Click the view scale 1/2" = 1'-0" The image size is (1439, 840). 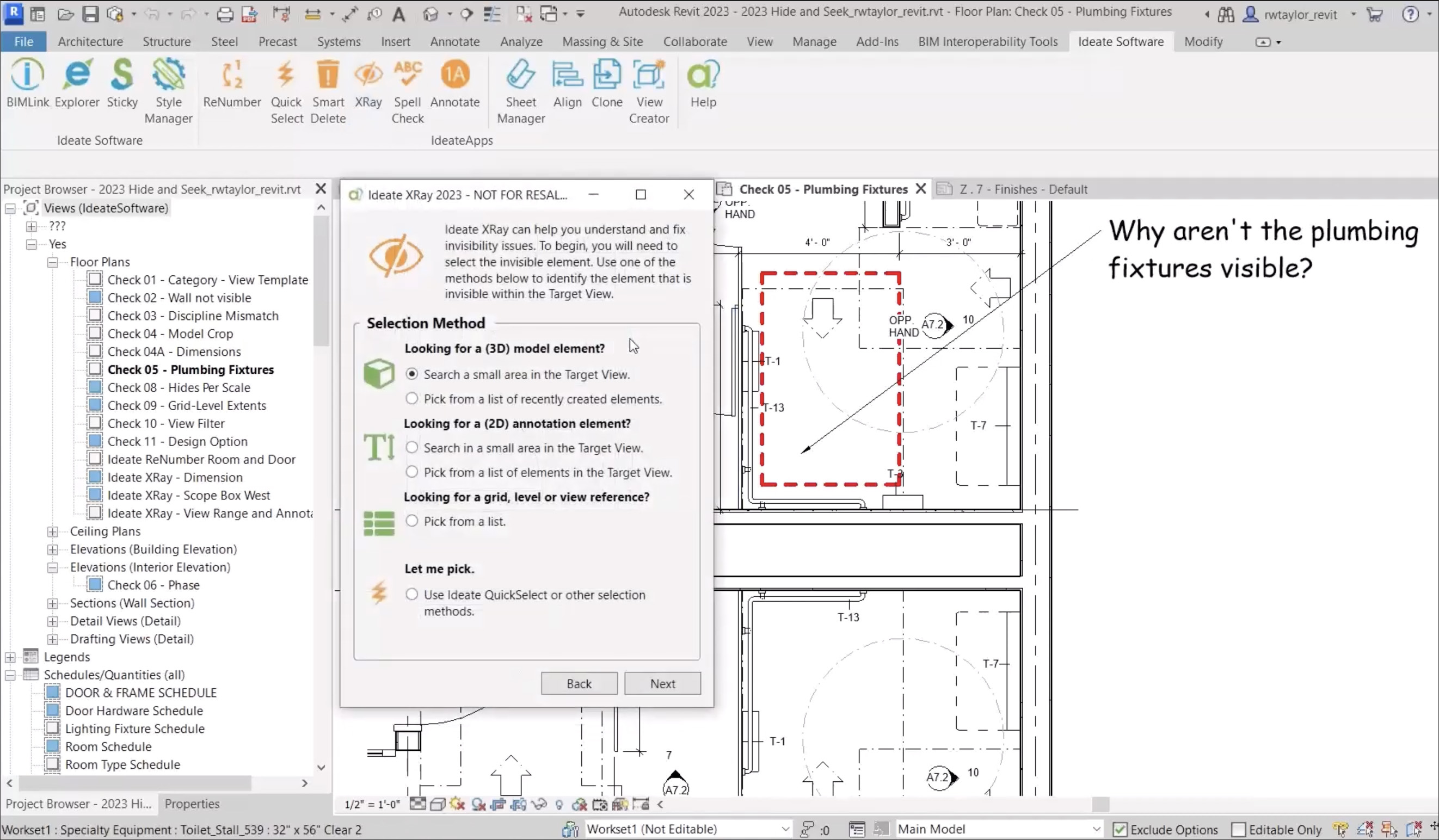pos(372,805)
